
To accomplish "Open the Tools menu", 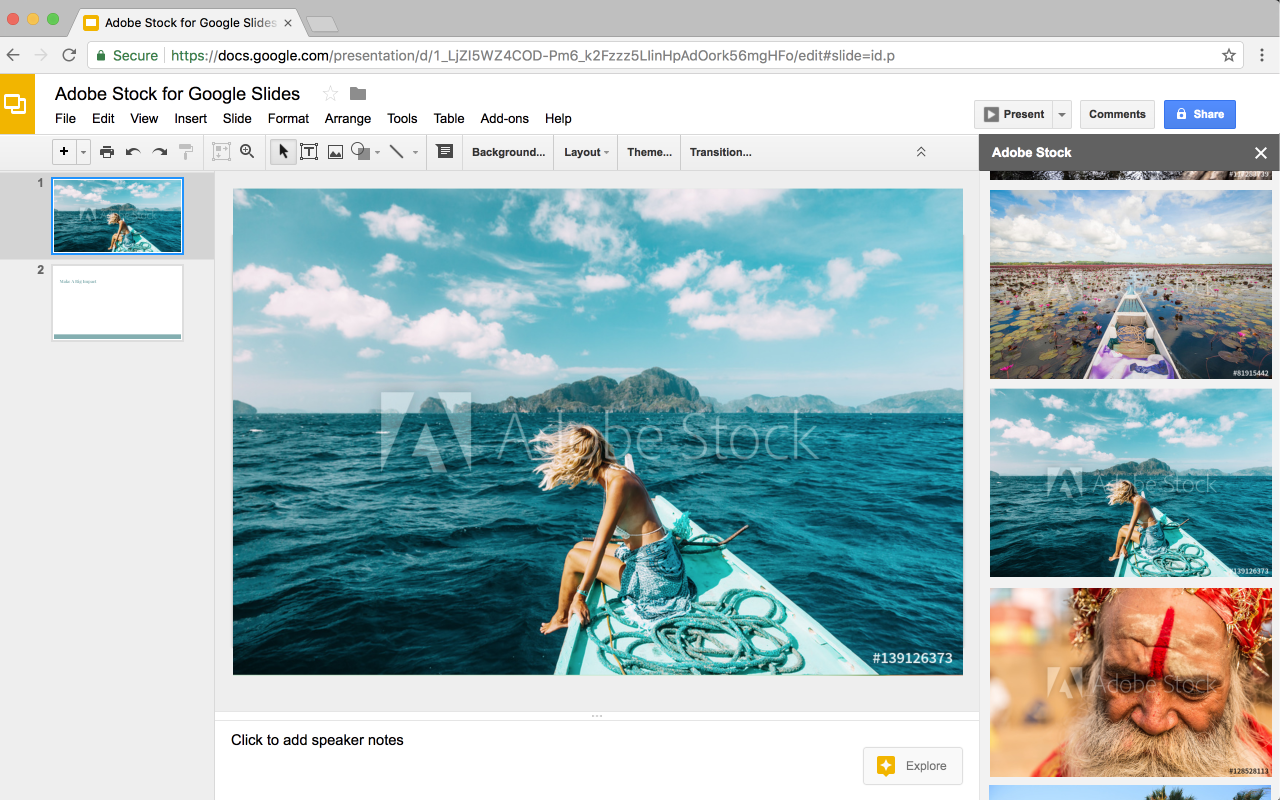I will [x=402, y=118].
